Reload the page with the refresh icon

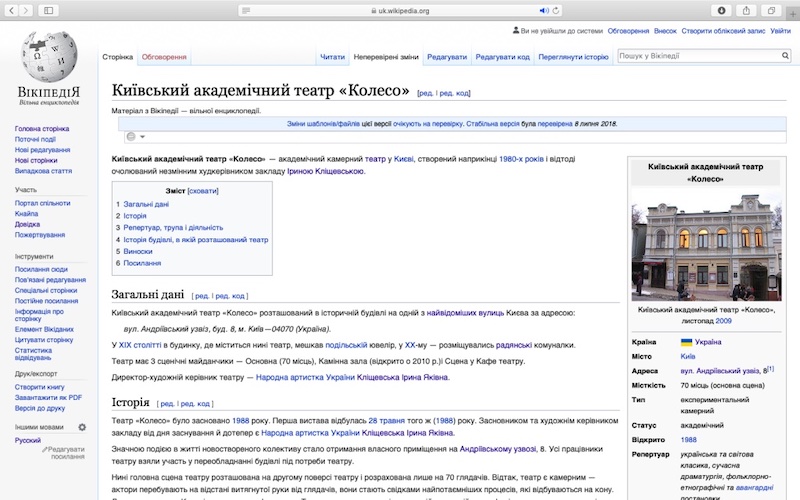pyautogui.click(x=556, y=10)
